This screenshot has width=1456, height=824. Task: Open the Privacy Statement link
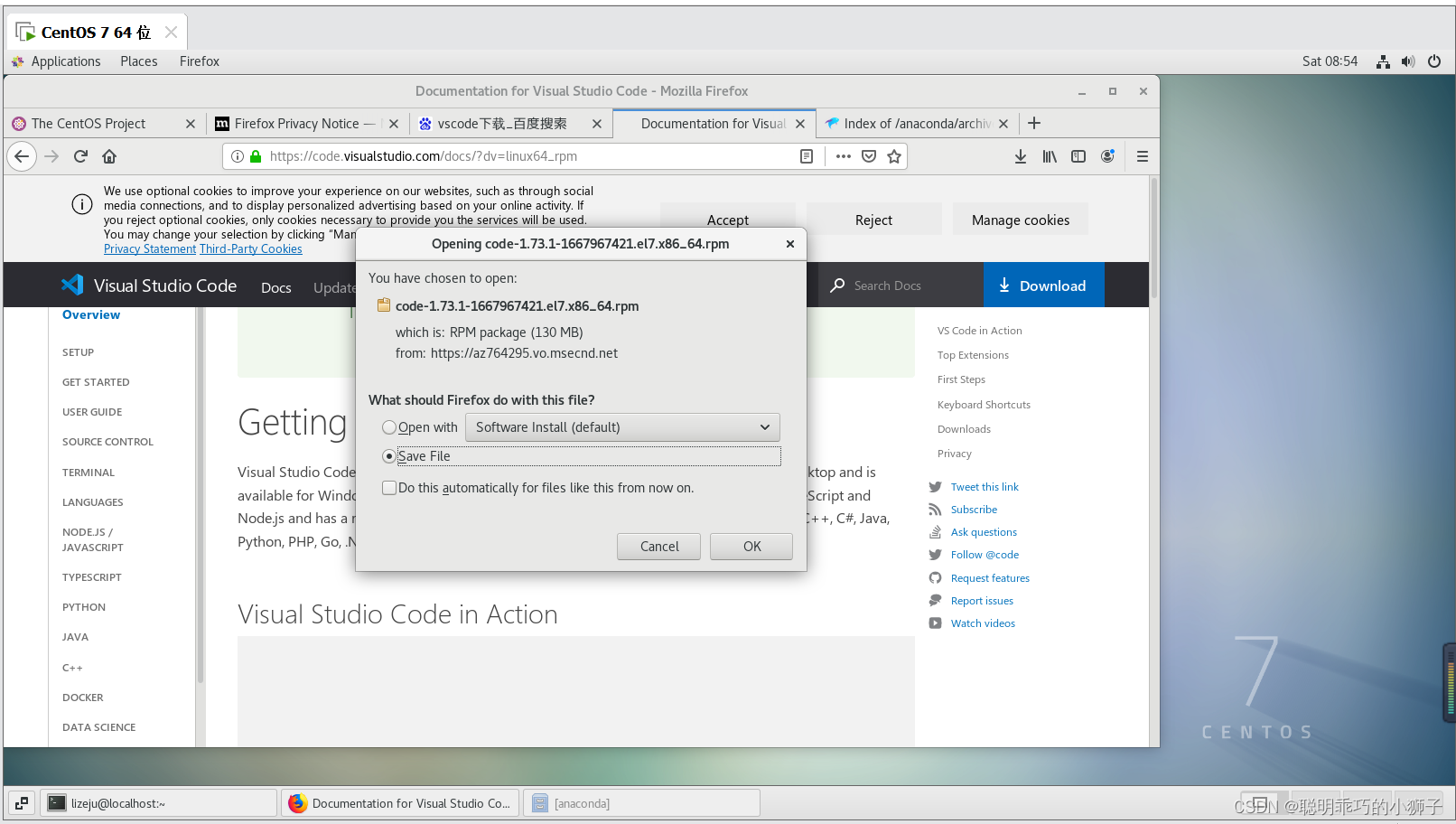[x=149, y=248]
